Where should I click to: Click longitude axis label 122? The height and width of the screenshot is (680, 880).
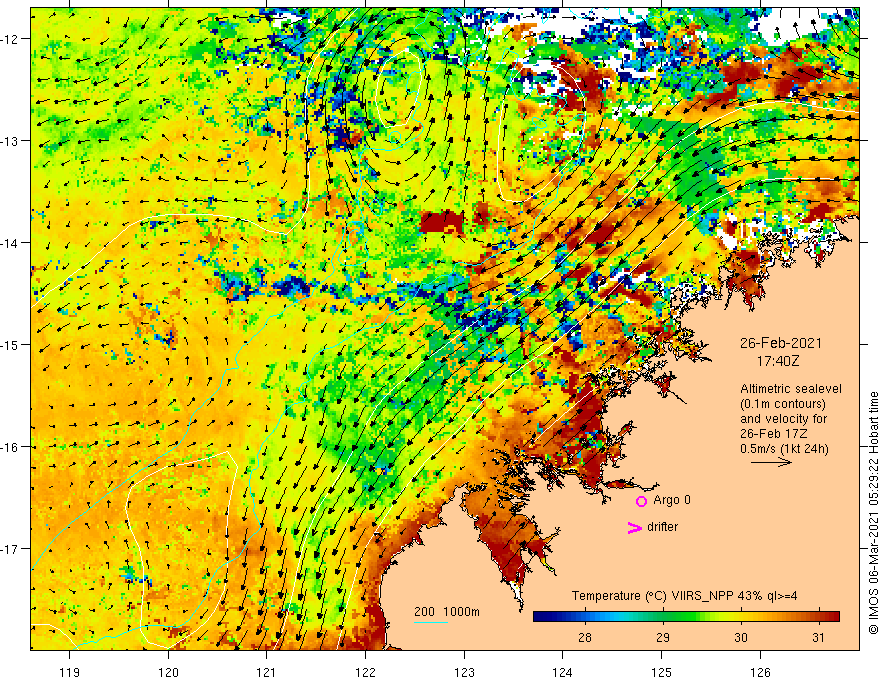tap(365, 672)
